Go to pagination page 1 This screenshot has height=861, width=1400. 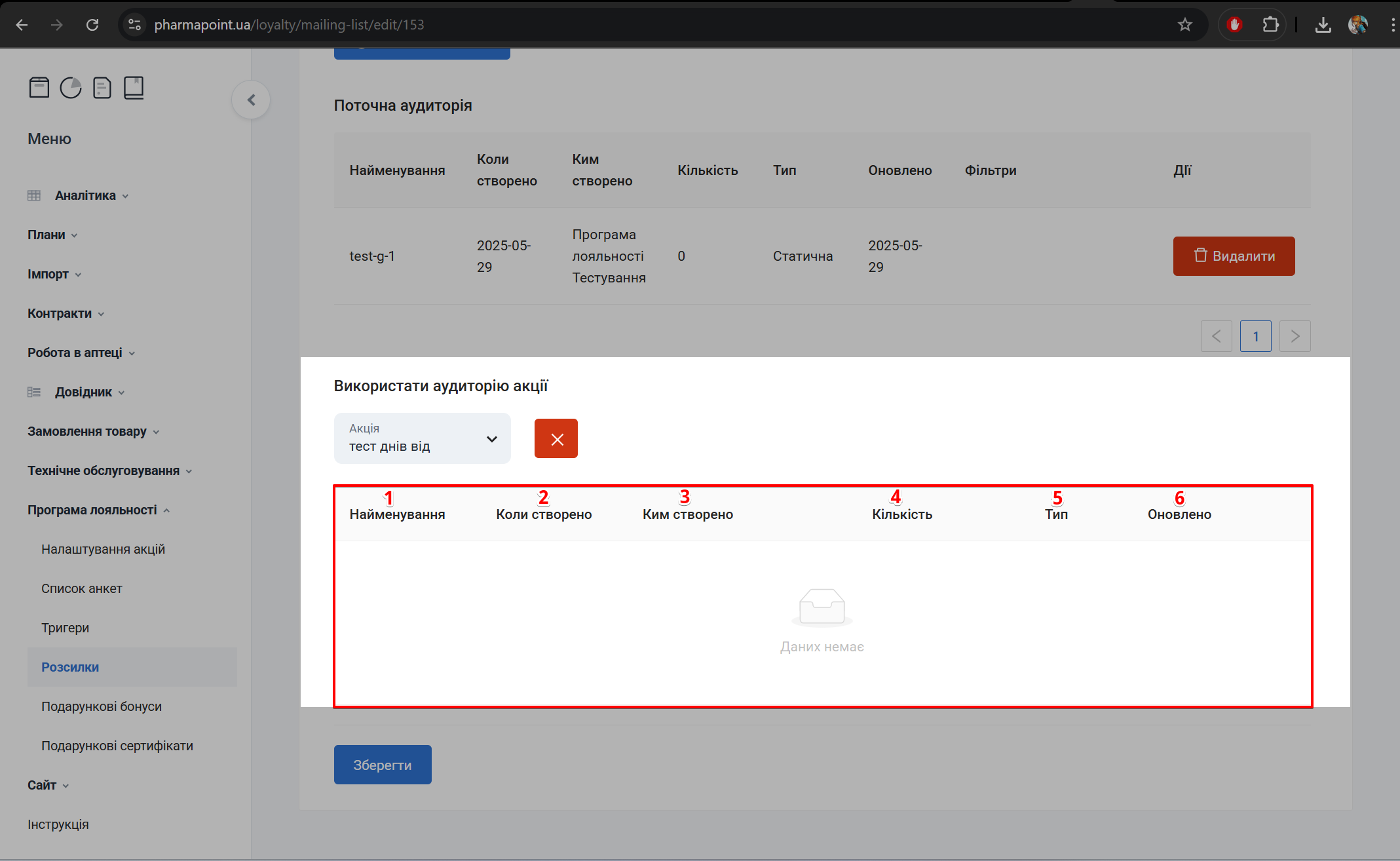[x=1255, y=336]
